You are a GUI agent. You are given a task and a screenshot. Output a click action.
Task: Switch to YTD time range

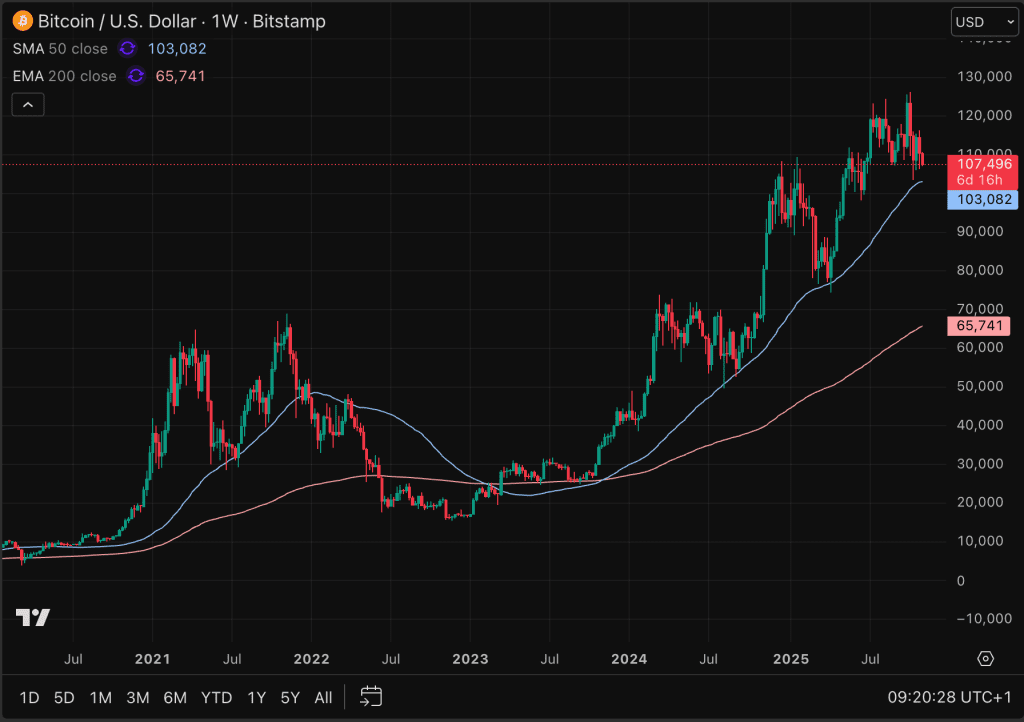216,697
